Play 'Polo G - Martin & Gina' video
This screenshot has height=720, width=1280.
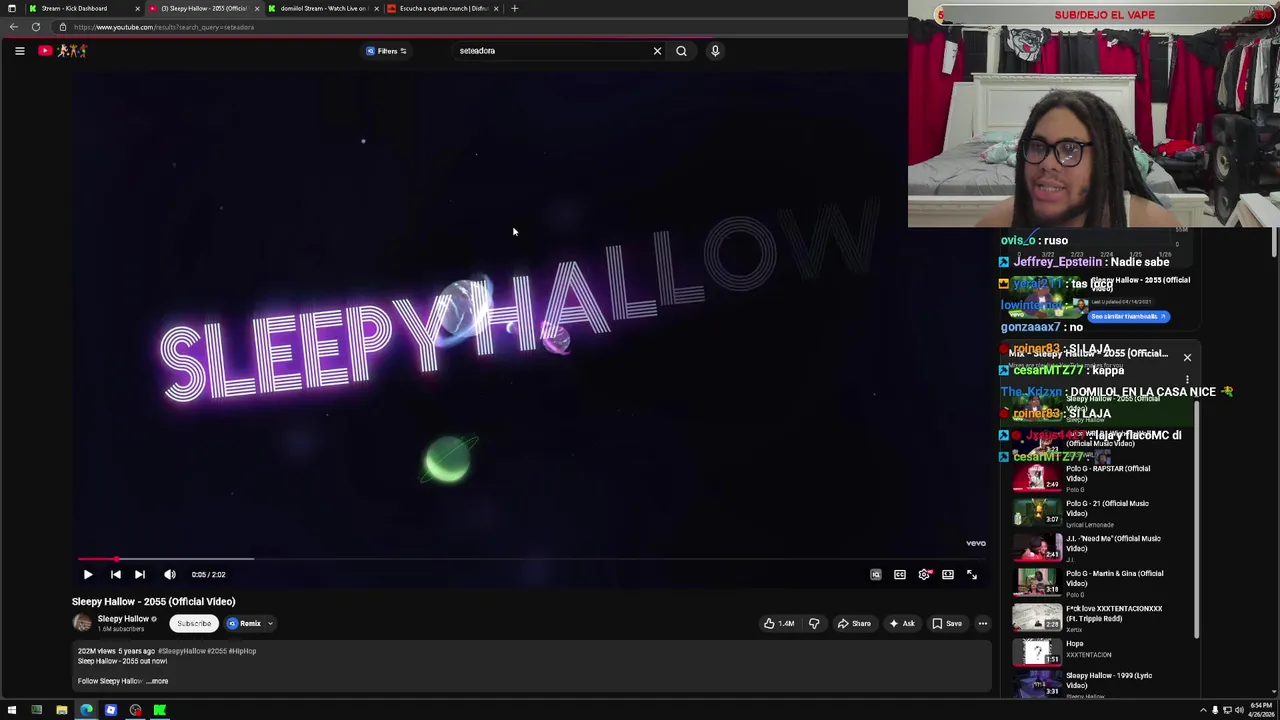[1100, 583]
